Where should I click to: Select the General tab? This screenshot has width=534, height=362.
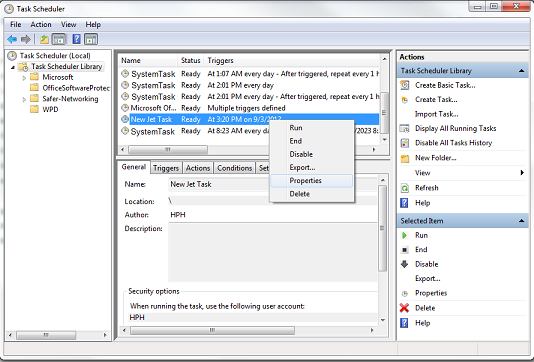point(134,167)
